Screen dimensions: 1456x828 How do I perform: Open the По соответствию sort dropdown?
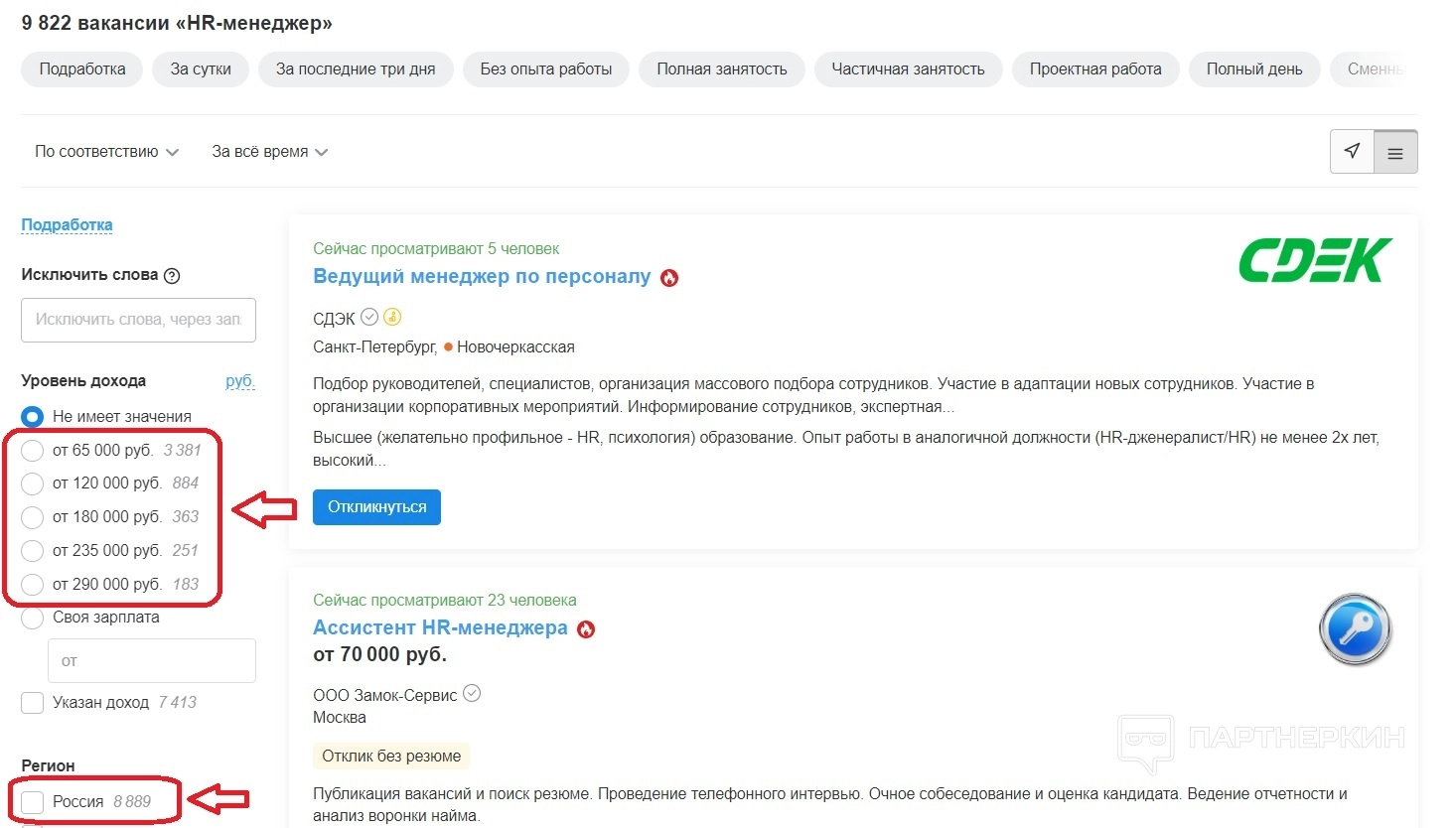(106, 152)
